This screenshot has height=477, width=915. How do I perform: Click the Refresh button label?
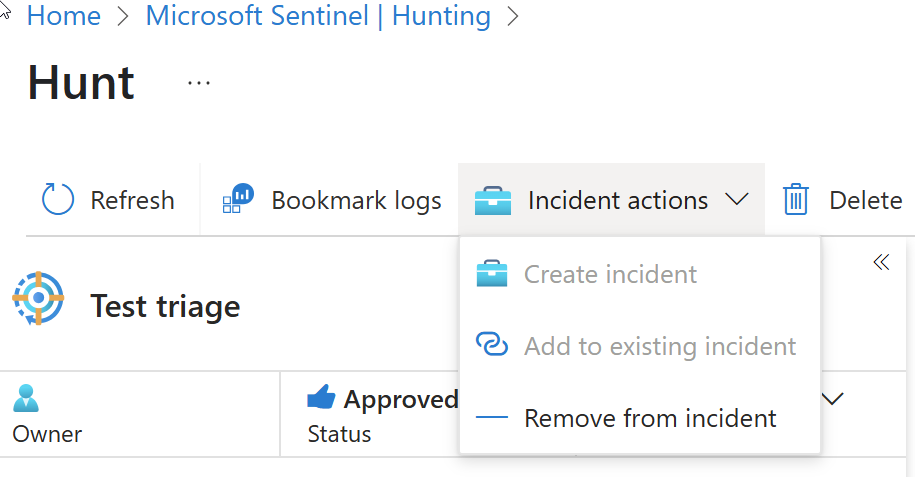point(132,200)
